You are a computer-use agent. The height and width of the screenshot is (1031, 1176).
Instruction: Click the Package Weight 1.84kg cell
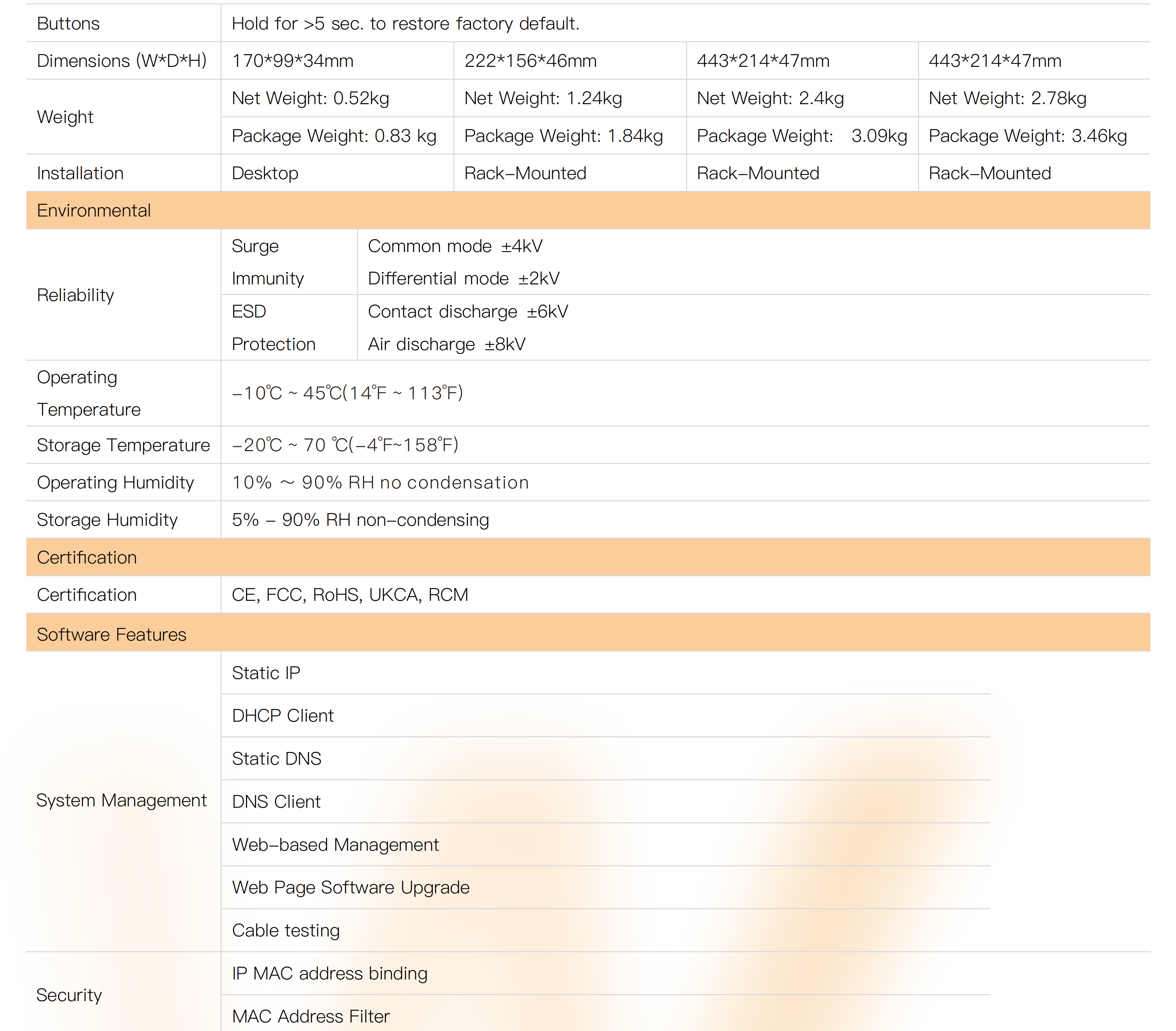click(x=563, y=136)
